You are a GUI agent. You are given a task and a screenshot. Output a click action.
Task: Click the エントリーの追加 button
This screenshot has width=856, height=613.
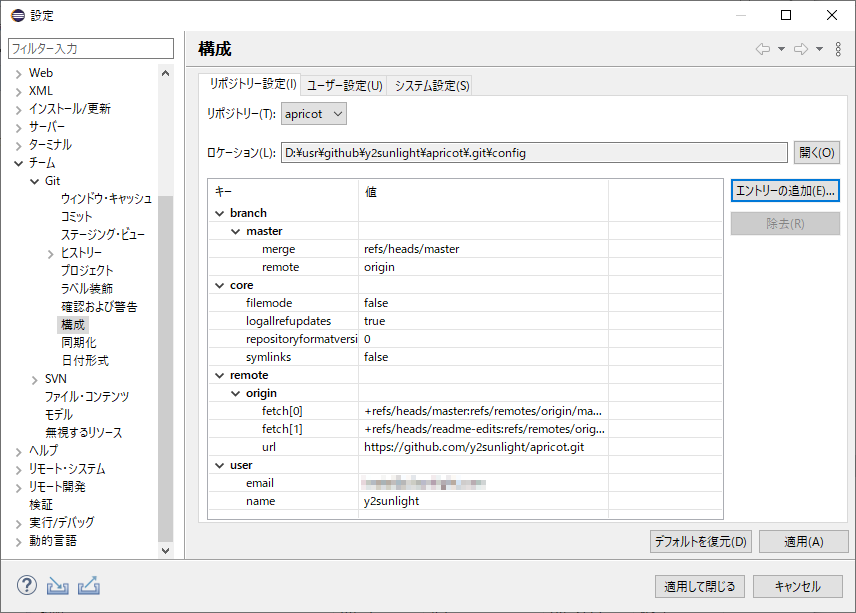tap(784, 190)
